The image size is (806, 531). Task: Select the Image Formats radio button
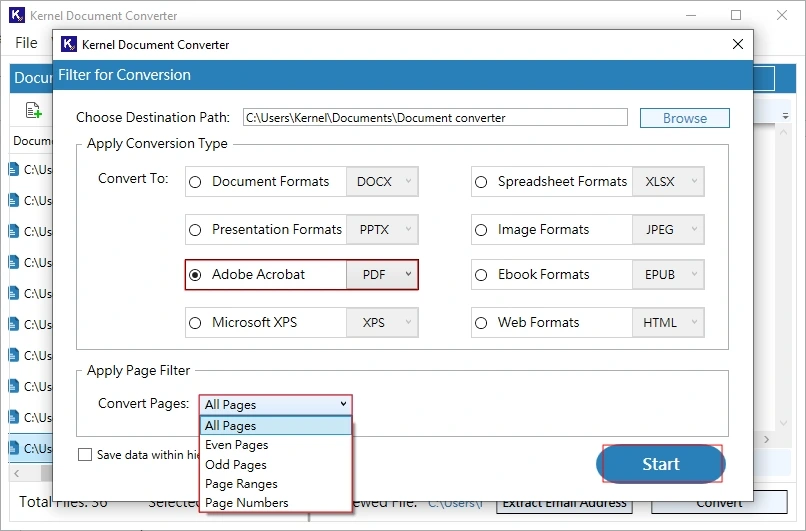(481, 230)
